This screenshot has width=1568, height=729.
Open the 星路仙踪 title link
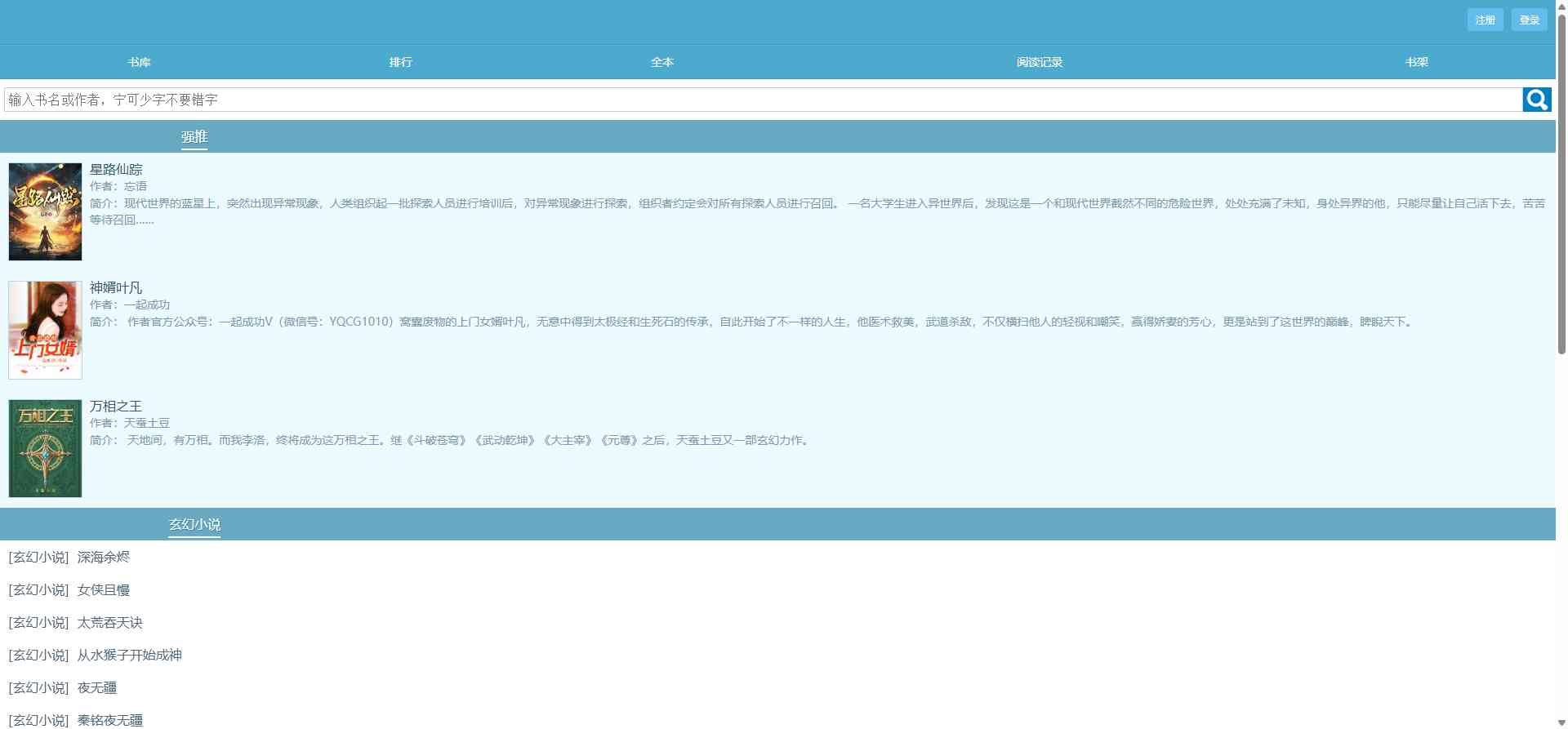[x=116, y=169]
